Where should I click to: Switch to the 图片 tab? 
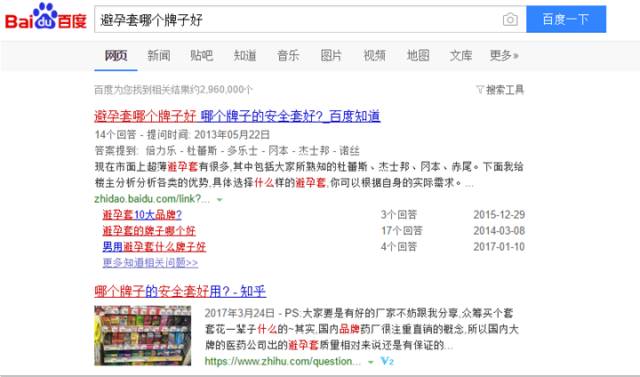[x=331, y=55]
